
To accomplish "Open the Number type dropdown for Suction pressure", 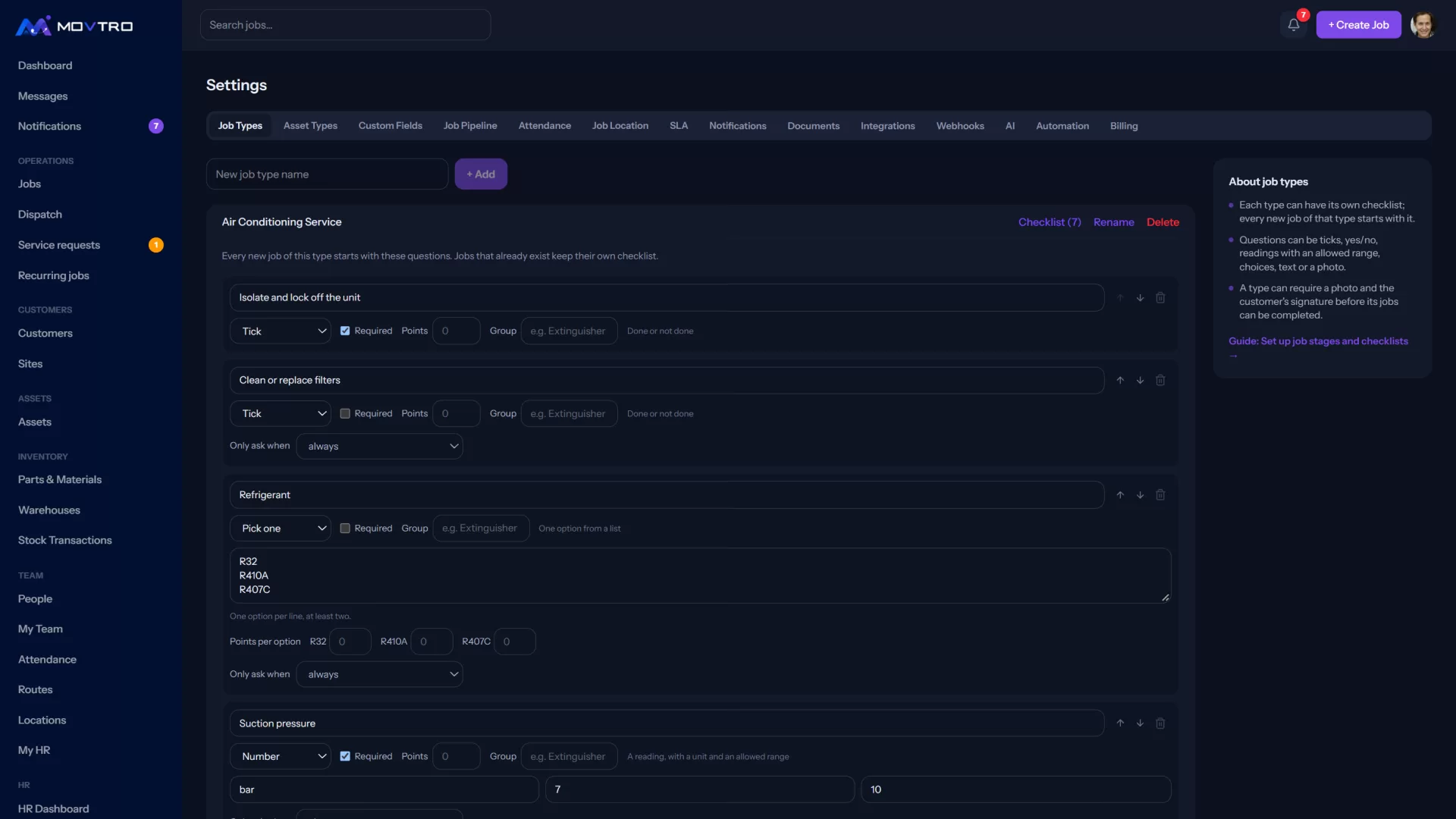I will tap(281, 757).
